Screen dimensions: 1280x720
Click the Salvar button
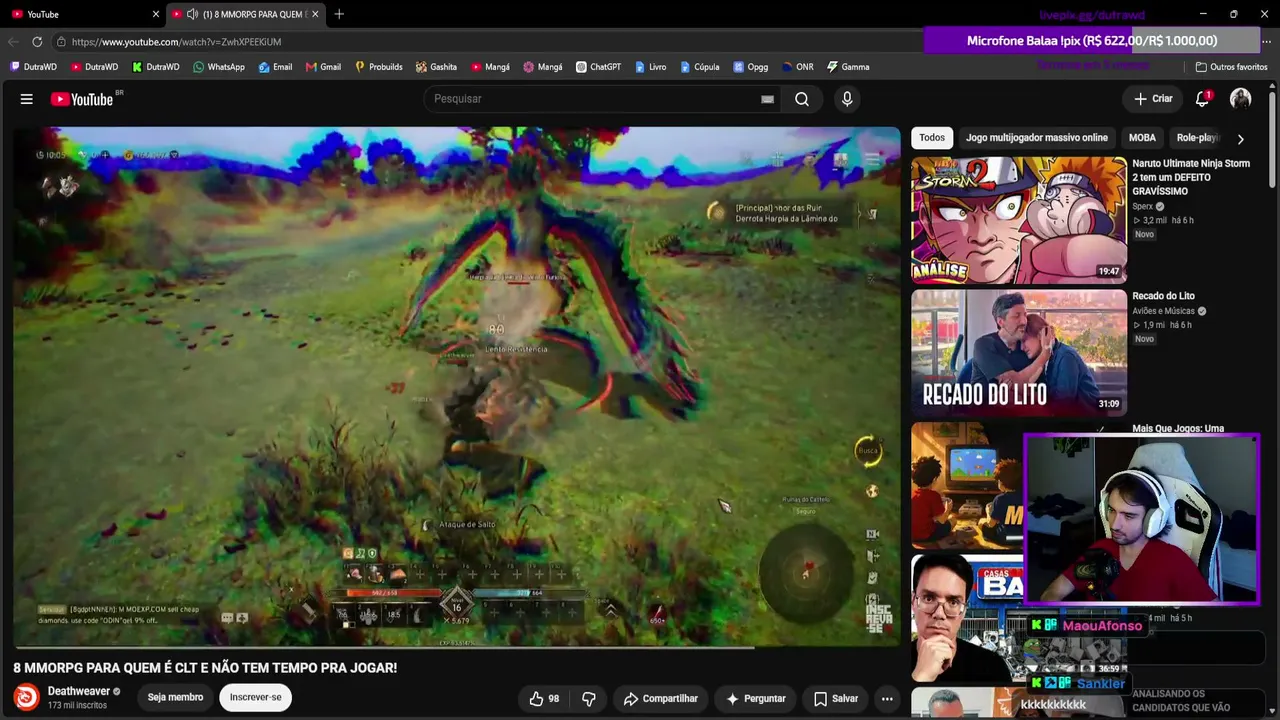[x=835, y=699]
